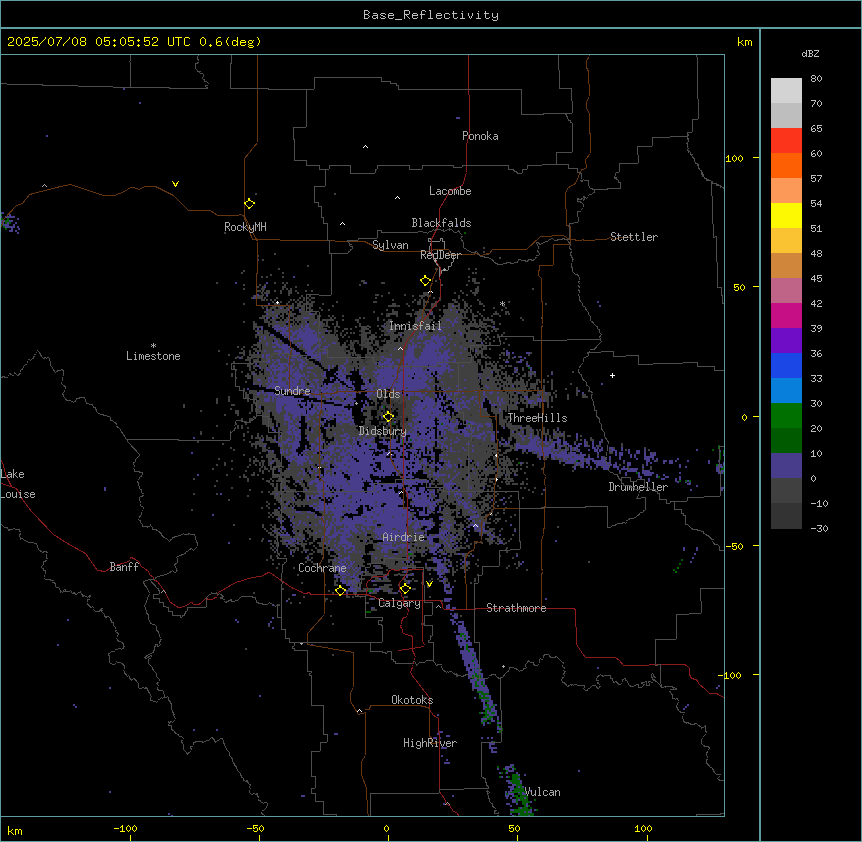
Task: Select the Okotoks map label
Action: (412, 700)
